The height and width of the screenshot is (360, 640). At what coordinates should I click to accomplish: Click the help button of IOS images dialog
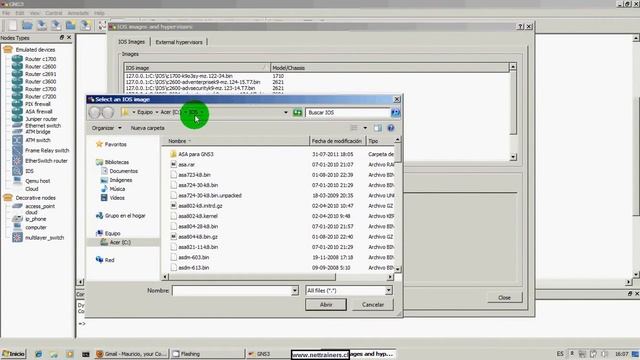click(520, 27)
